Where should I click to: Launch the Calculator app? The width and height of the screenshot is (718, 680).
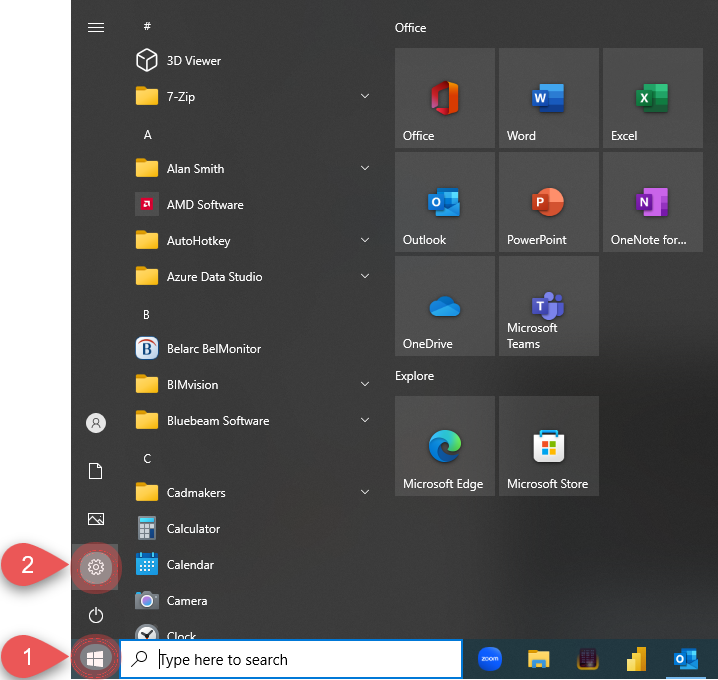point(254,528)
